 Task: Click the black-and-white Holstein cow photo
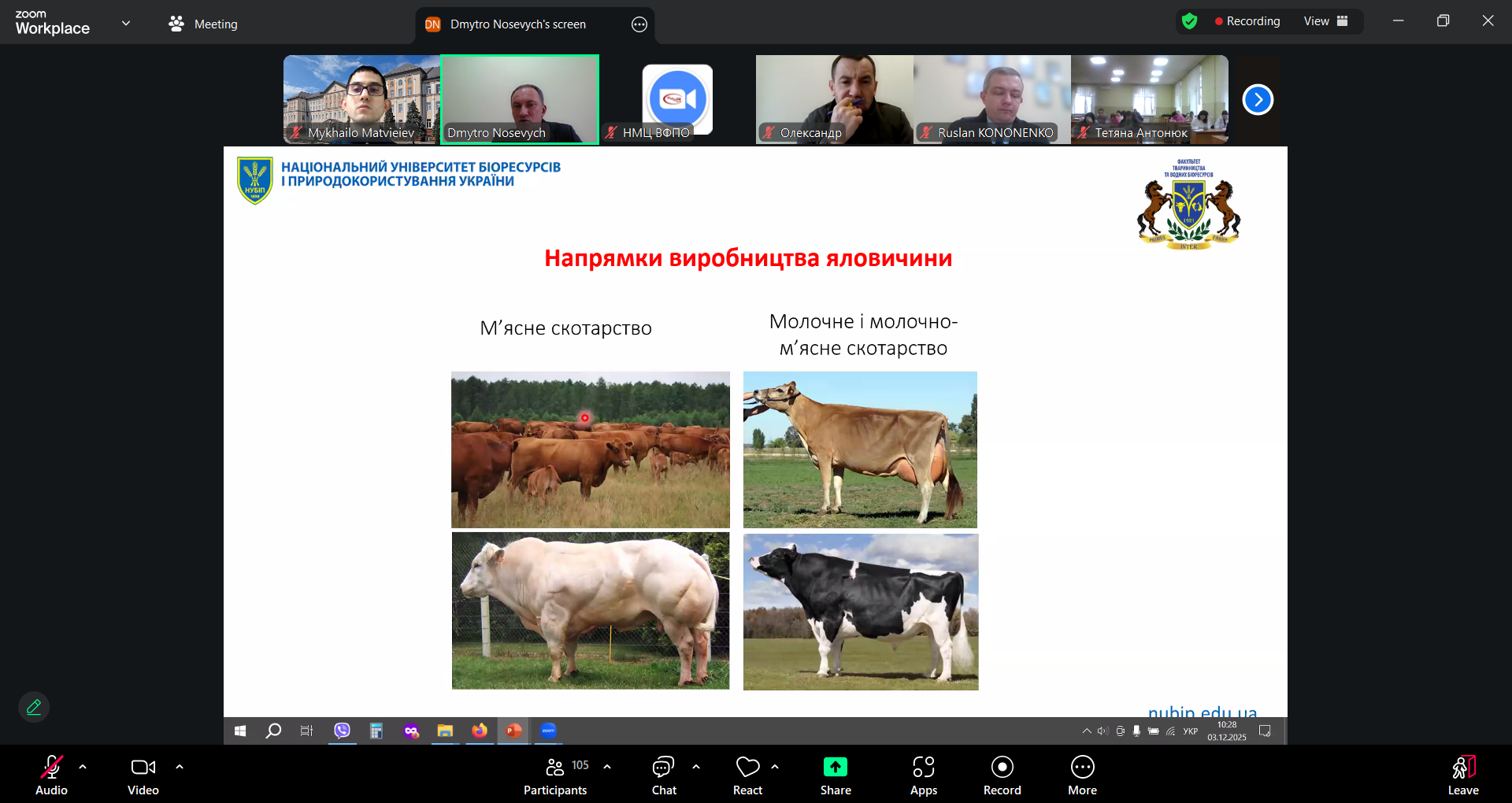click(861, 612)
